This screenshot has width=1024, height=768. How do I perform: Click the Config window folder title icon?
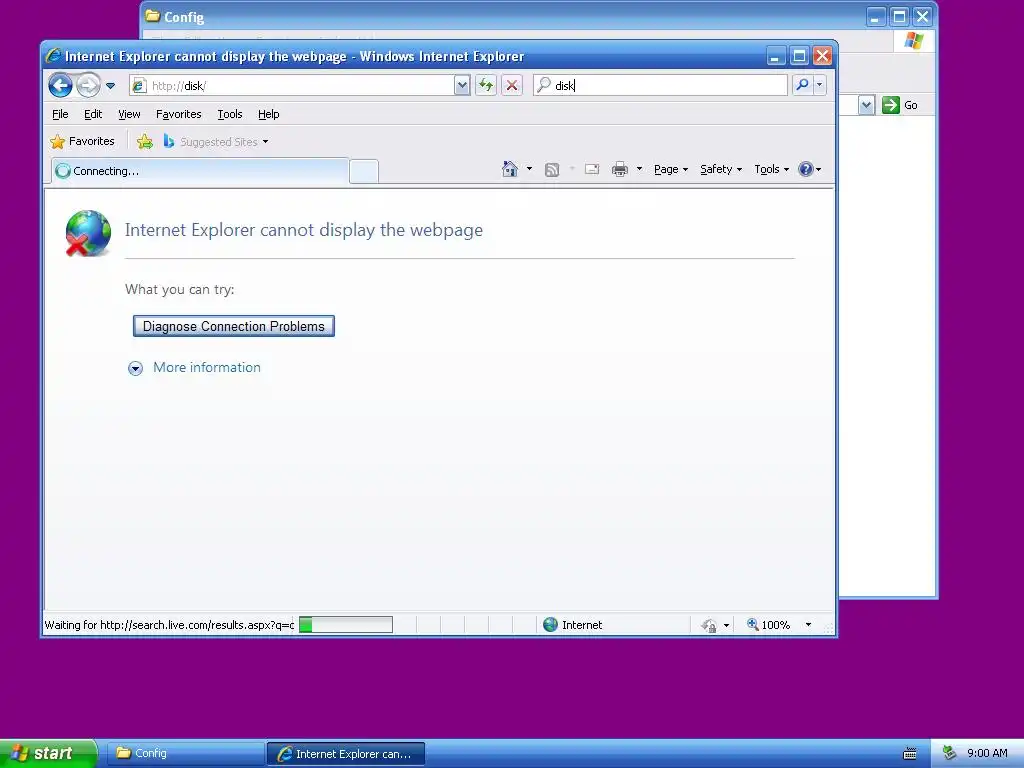click(153, 16)
